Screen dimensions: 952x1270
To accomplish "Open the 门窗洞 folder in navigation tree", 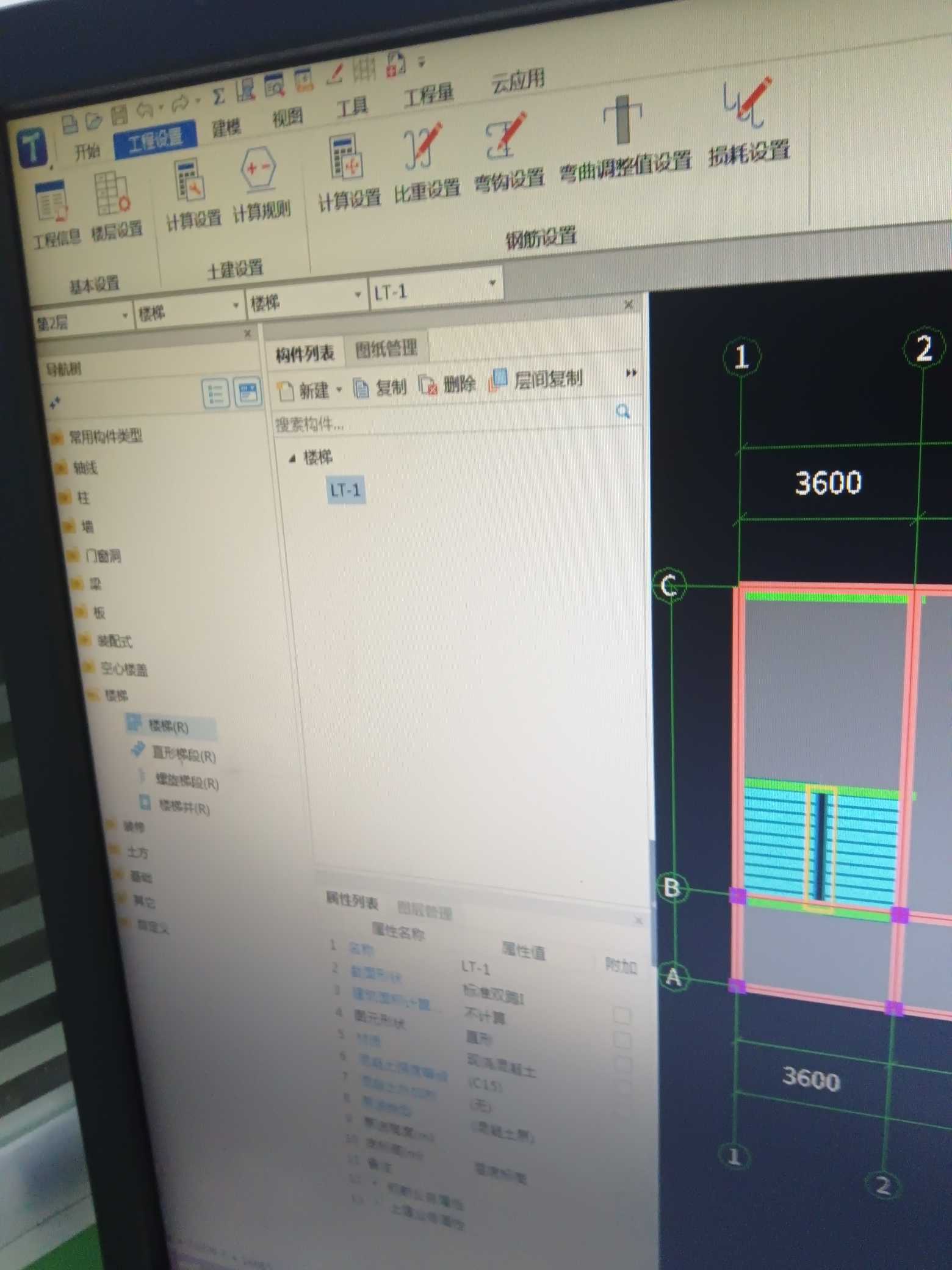I will [x=95, y=556].
